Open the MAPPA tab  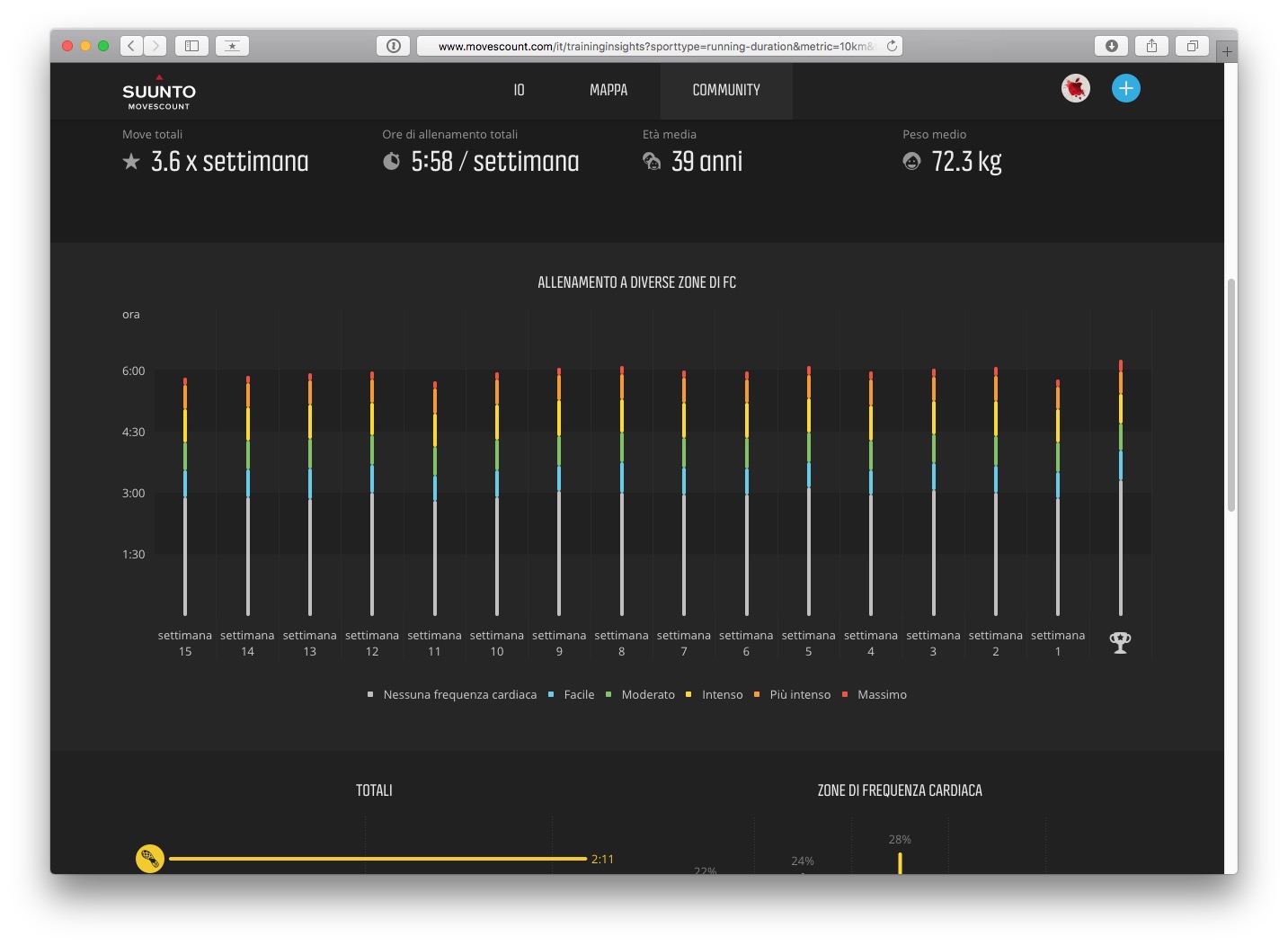coord(608,90)
